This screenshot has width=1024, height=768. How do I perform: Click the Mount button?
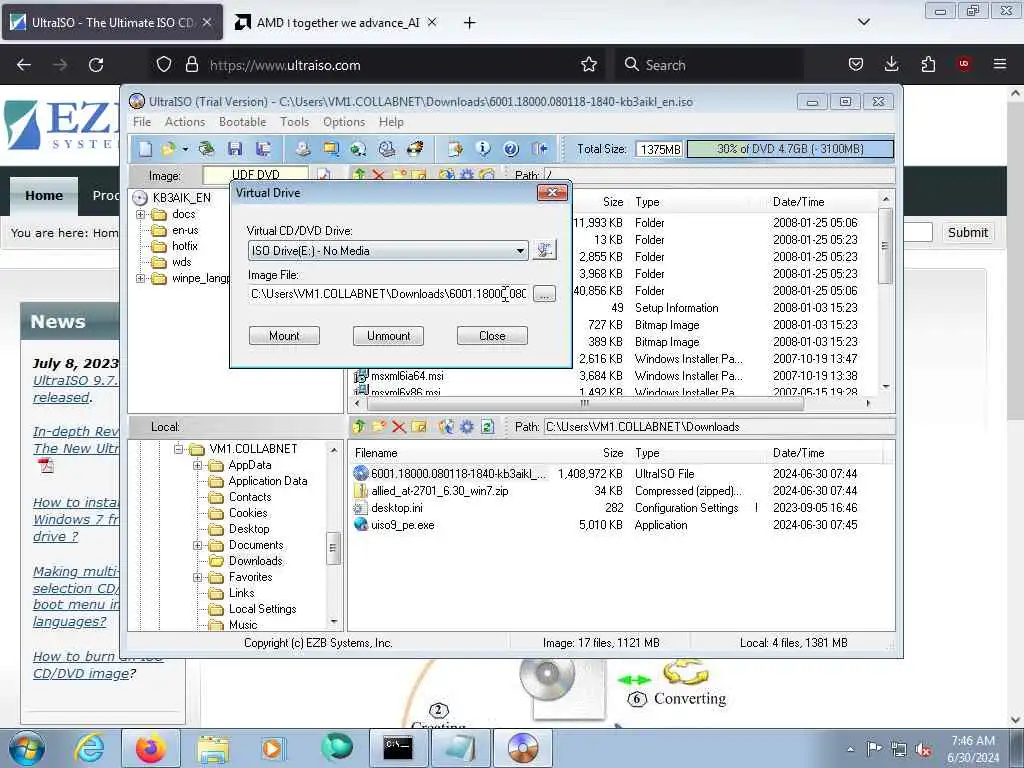tap(284, 336)
